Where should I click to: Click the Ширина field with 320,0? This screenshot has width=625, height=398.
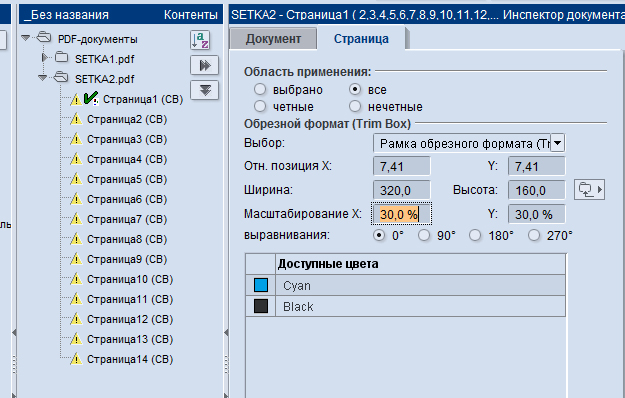(x=401, y=190)
